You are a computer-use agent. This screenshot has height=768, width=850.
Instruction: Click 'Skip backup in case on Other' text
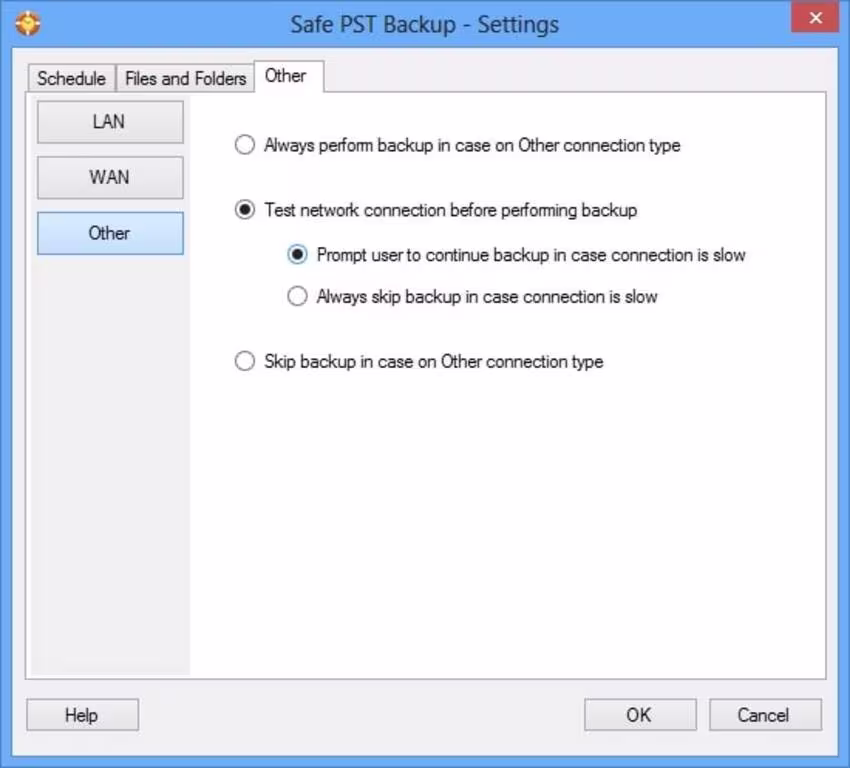pyautogui.click(x=433, y=361)
